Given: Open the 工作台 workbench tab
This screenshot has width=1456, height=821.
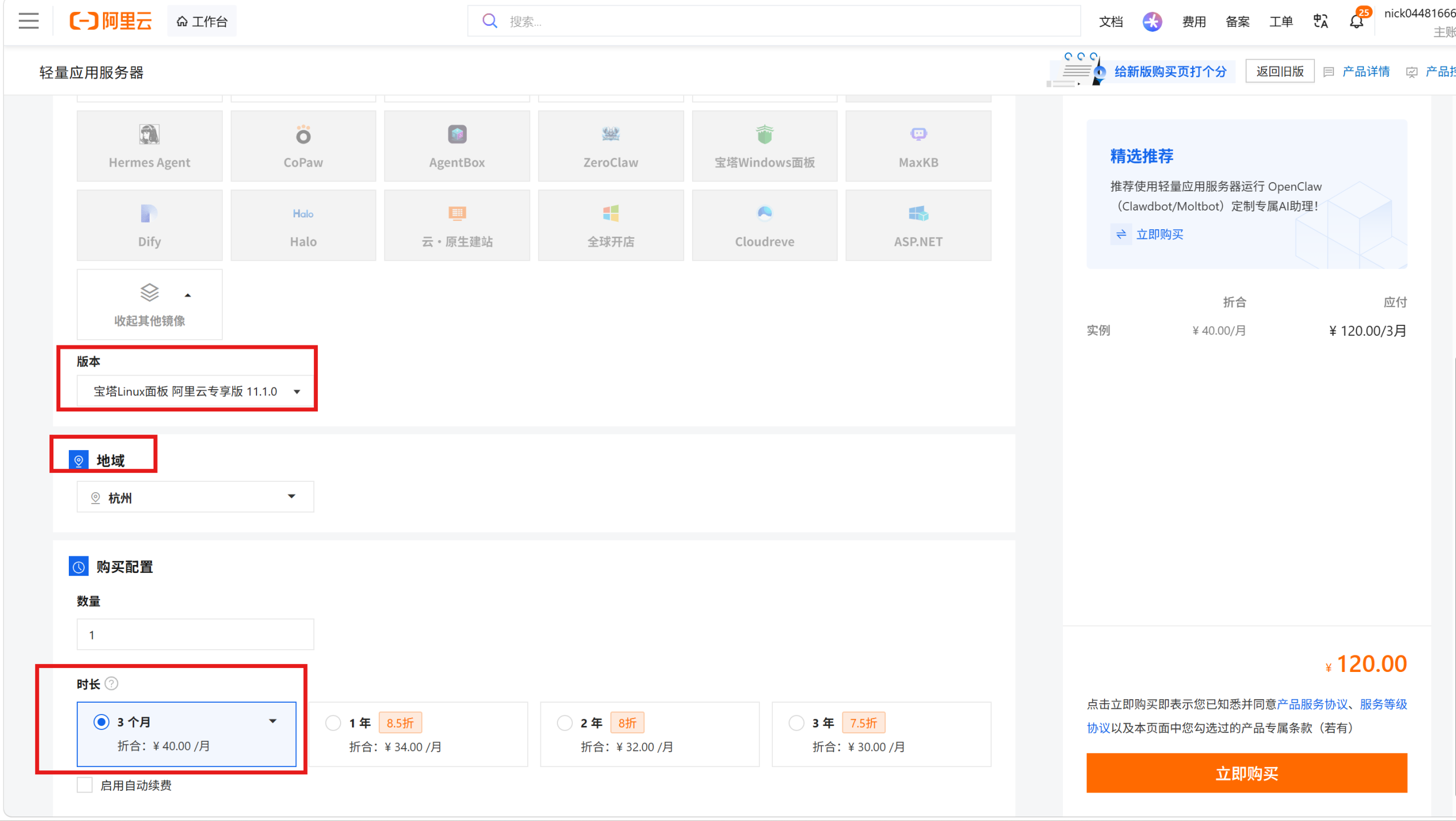Looking at the screenshot, I should point(202,22).
